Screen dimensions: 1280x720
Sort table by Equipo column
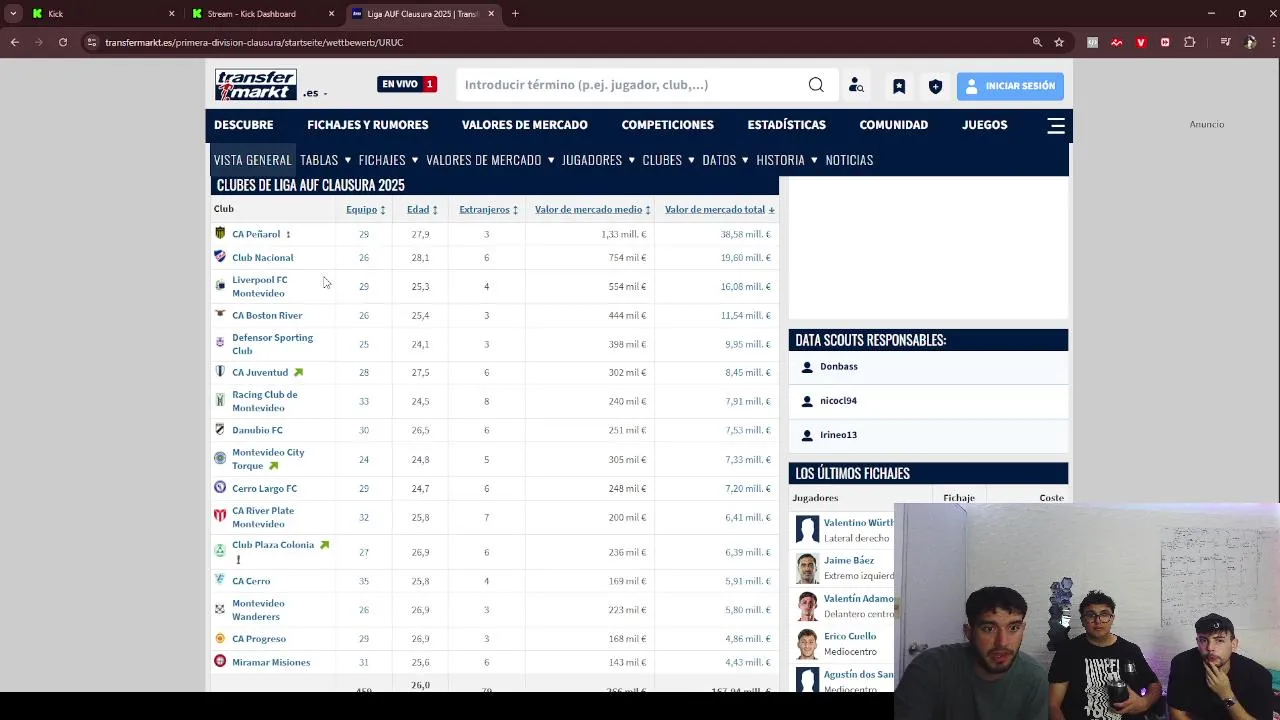(x=366, y=210)
